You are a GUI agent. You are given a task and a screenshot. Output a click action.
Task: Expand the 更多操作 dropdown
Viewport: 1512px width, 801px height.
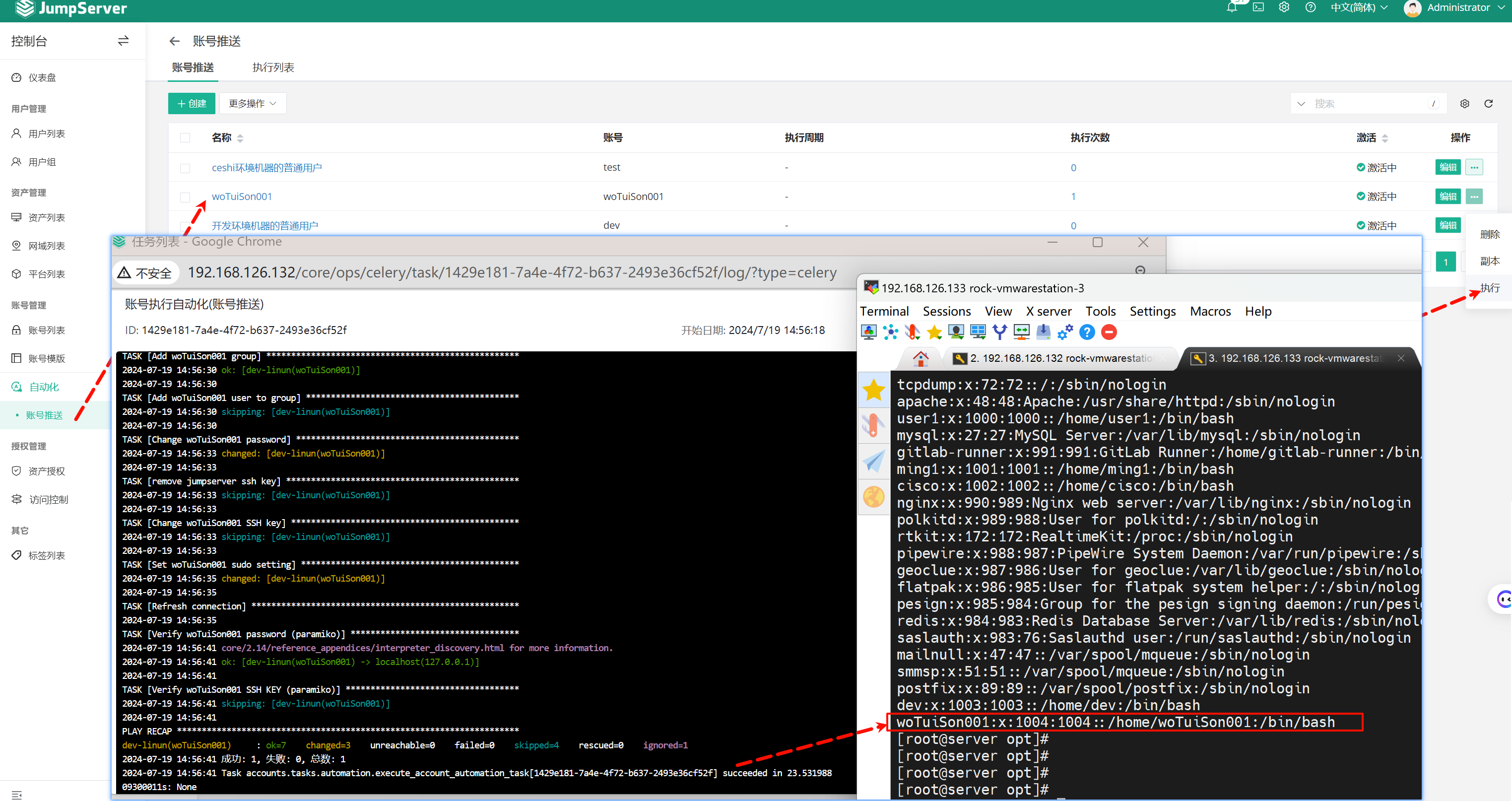(253, 104)
